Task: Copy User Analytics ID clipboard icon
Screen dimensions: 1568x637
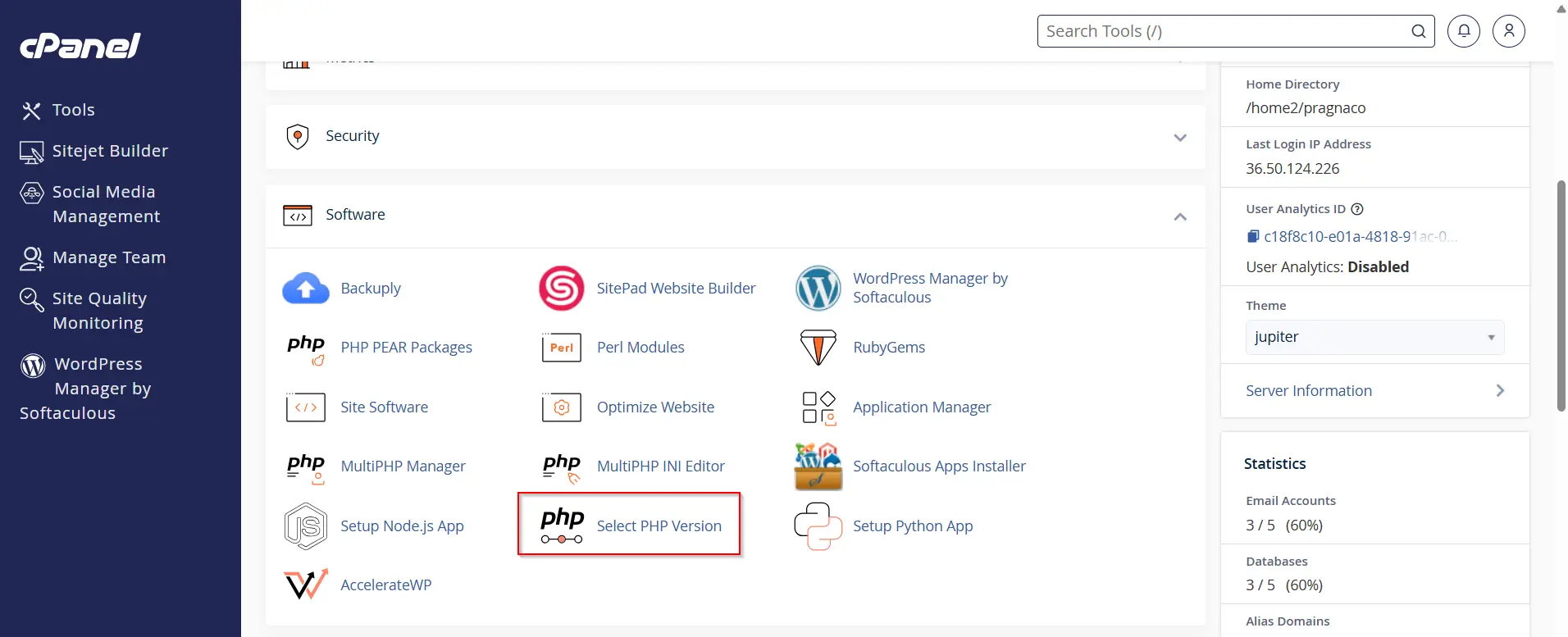Action: point(1253,237)
